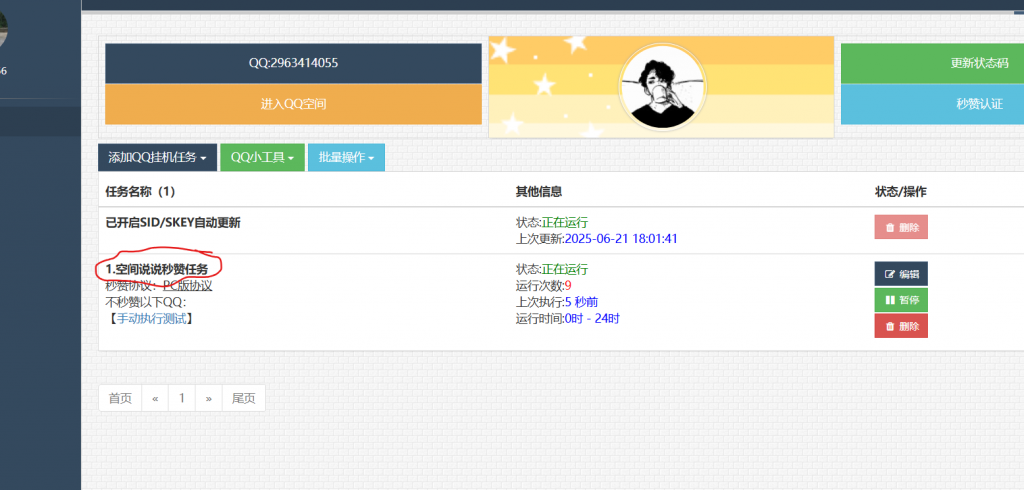Click the 手动执行测试 link
Image resolution: width=1024 pixels, height=490 pixels.
151,319
